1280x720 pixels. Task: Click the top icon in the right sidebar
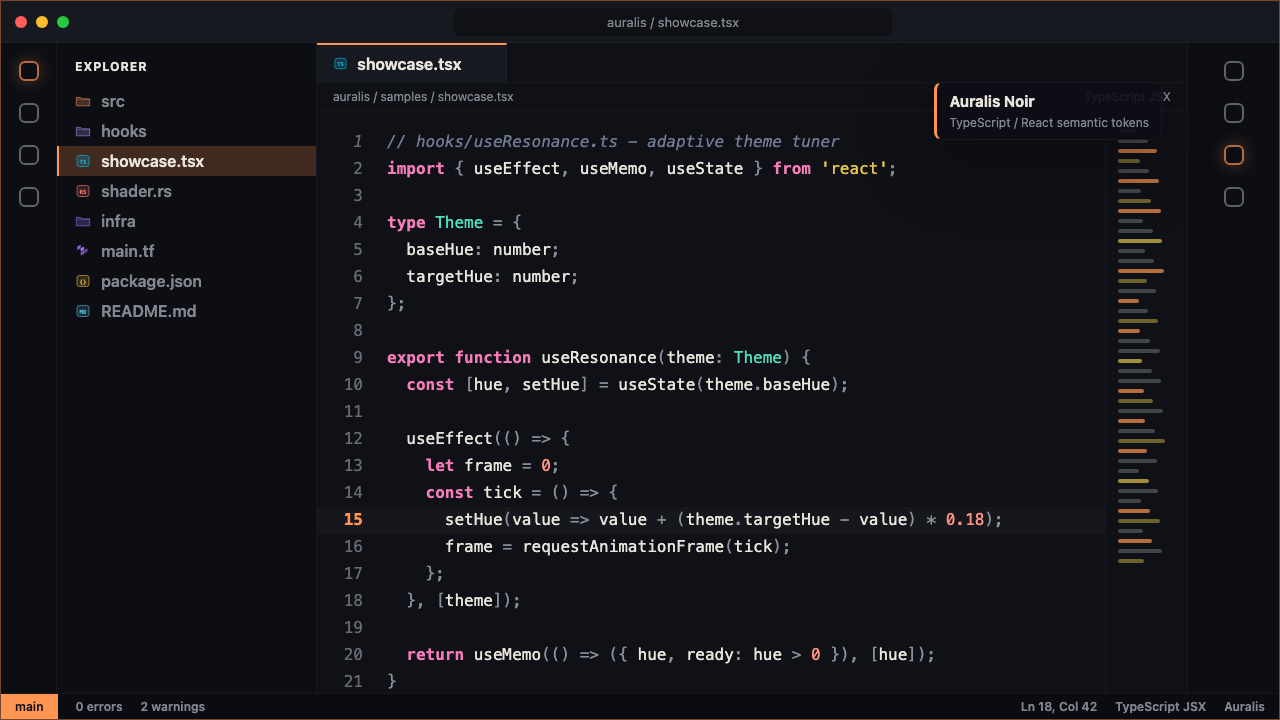(x=1234, y=71)
